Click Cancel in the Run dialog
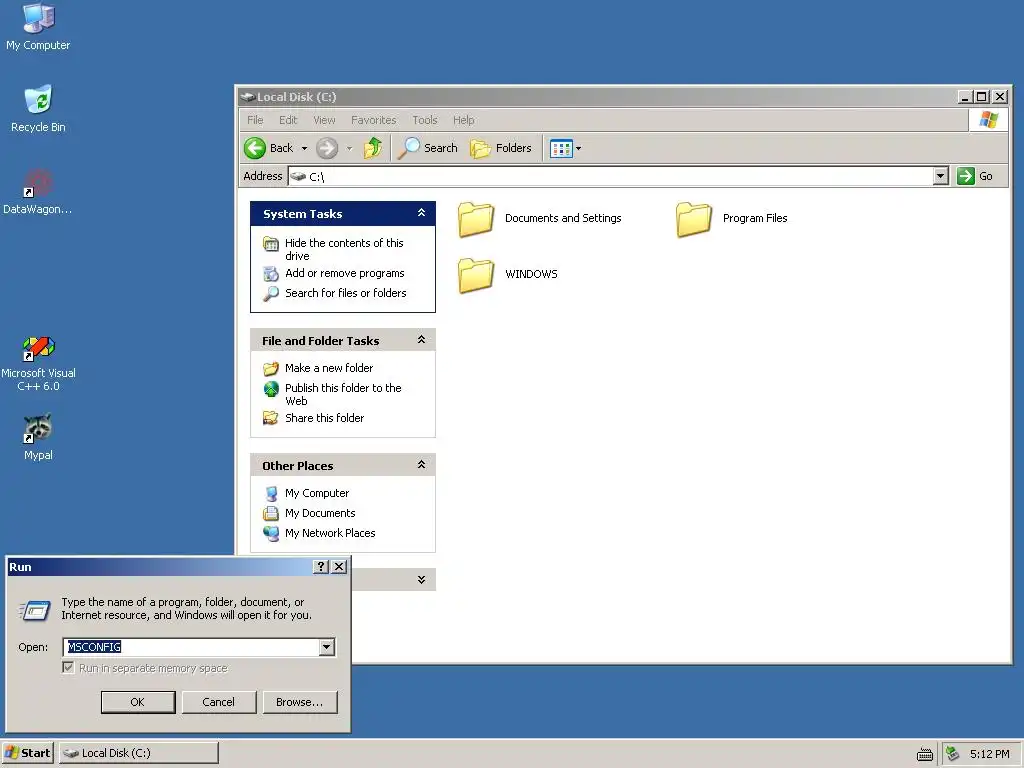 (219, 702)
